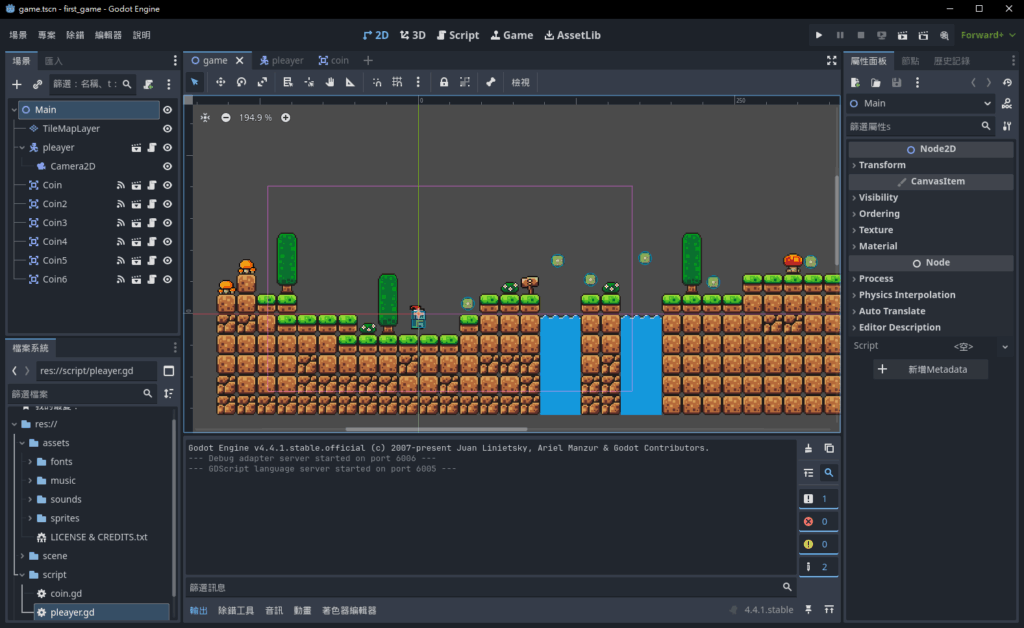Select the coin.gd file
The height and width of the screenshot is (628, 1024).
66,594
